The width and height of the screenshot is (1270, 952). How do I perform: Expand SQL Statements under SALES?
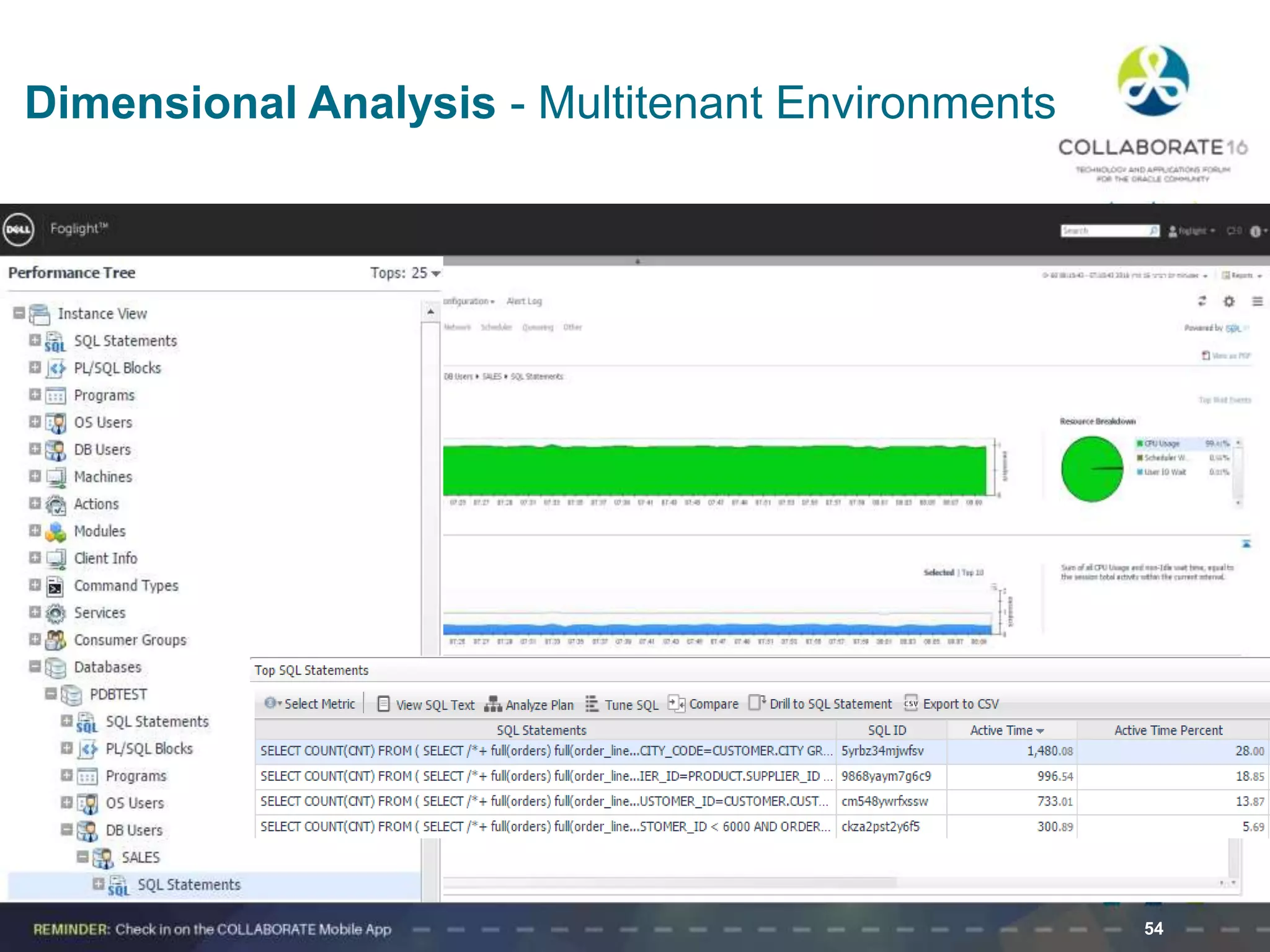tap(98, 884)
